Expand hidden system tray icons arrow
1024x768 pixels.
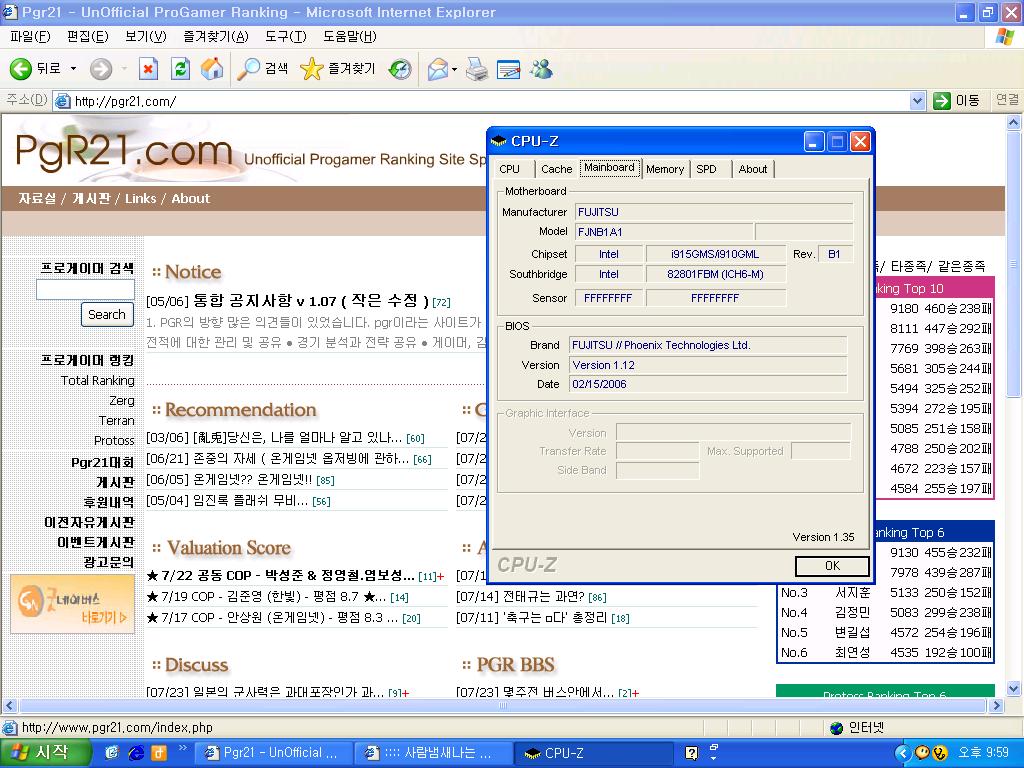click(x=903, y=753)
